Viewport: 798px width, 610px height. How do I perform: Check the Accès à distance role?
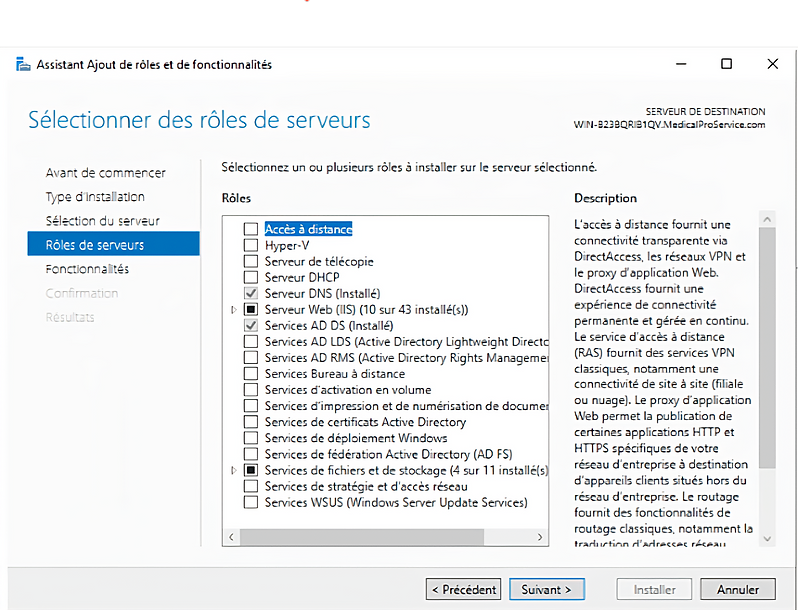pos(250,229)
